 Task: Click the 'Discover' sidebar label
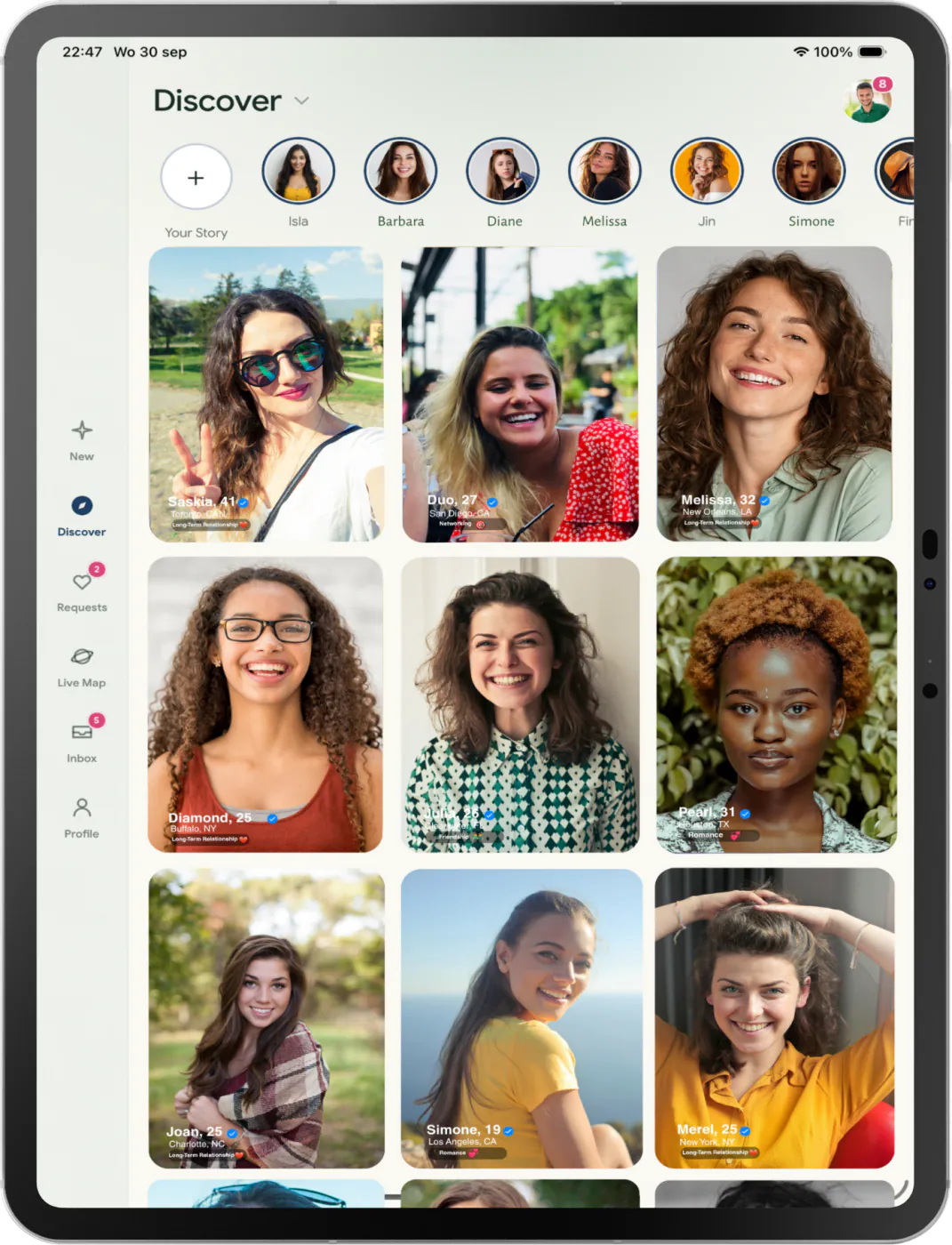82,532
